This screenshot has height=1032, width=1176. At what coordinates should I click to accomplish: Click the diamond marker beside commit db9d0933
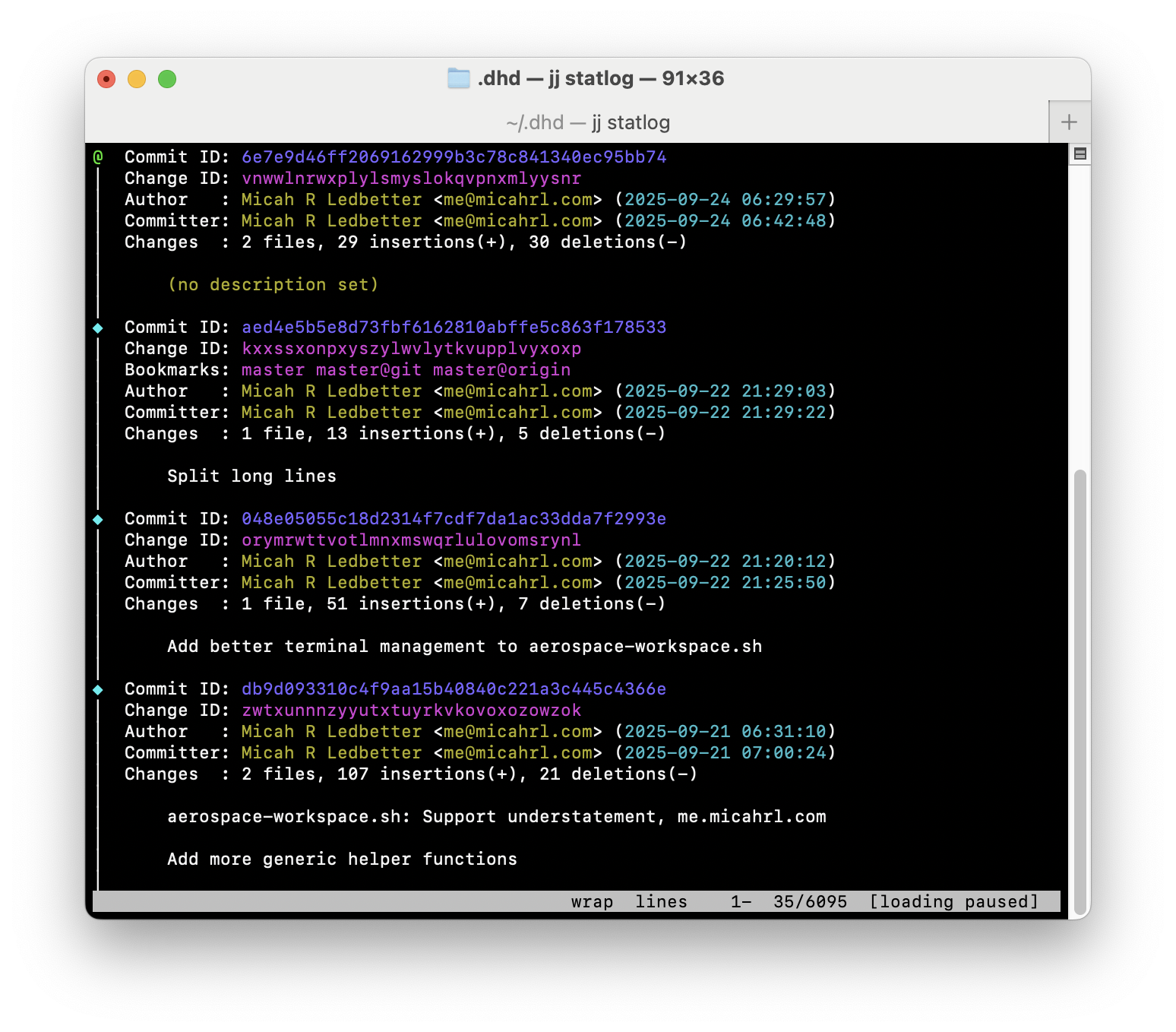[98, 690]
